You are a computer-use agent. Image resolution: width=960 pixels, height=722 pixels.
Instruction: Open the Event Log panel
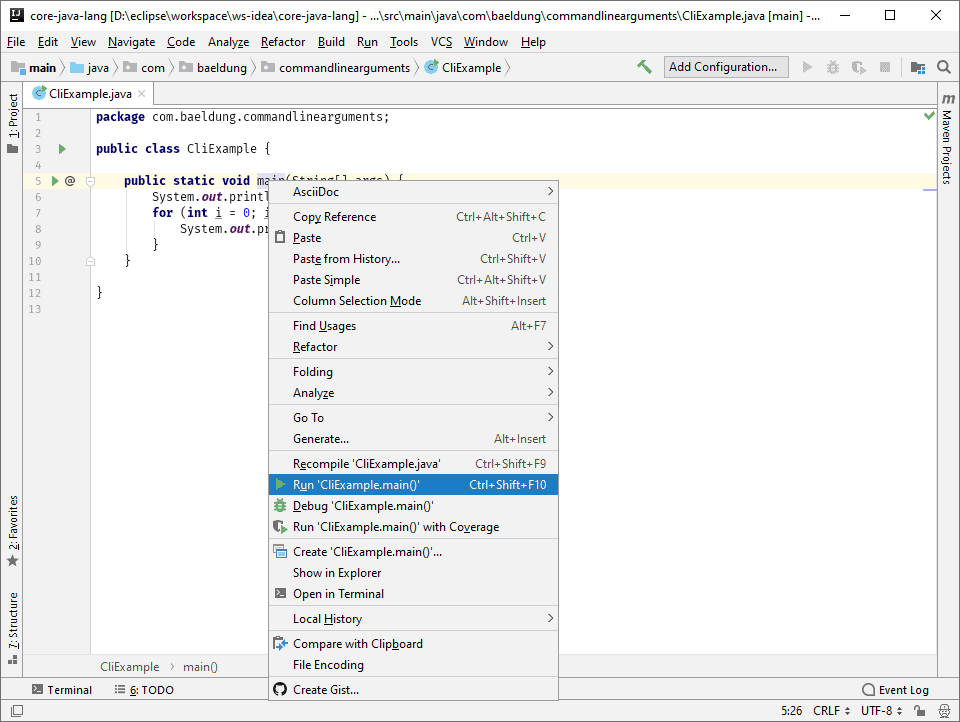click(895, 690)
